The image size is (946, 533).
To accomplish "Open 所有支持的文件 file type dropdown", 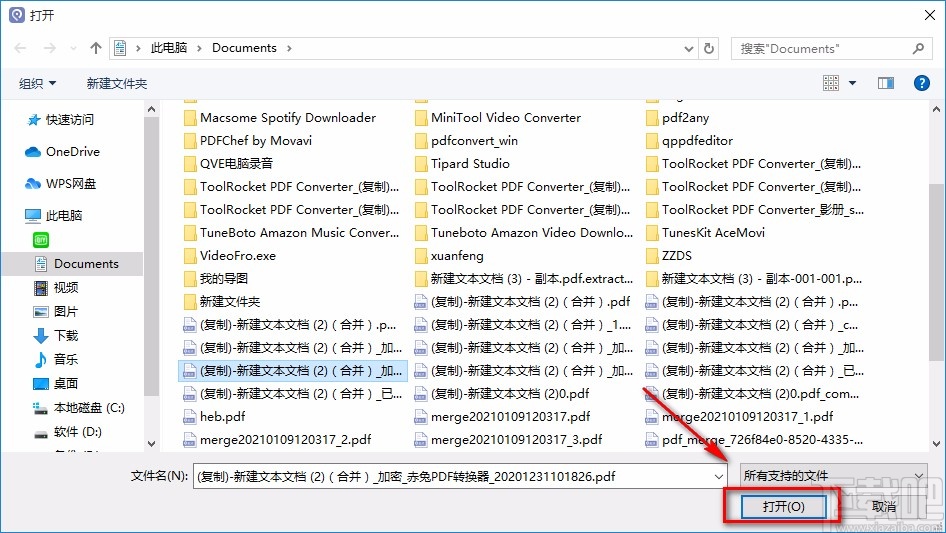I will pyautogui.click(x=834, y=476).
